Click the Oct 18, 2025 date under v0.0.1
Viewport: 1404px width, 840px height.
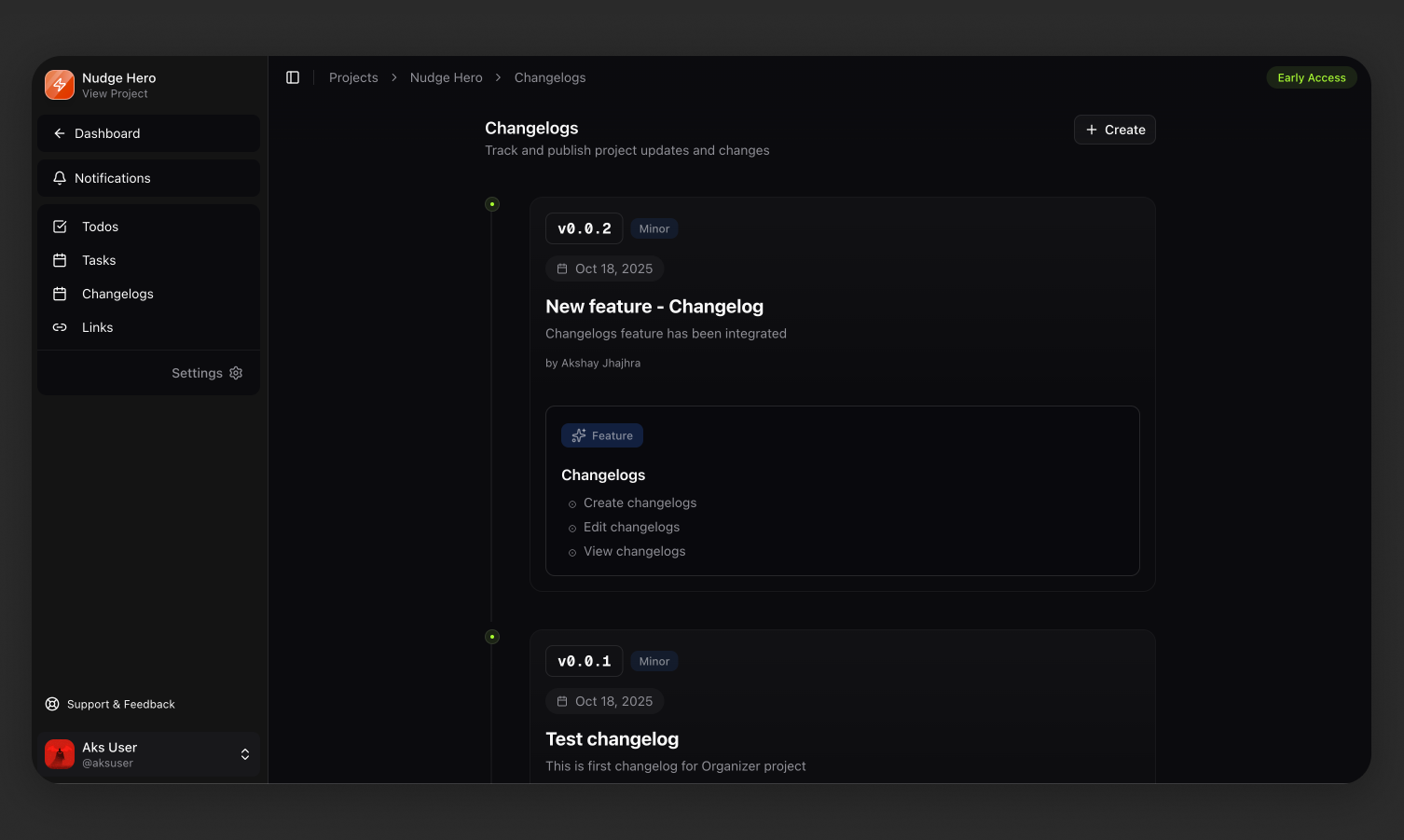[605, 701]
